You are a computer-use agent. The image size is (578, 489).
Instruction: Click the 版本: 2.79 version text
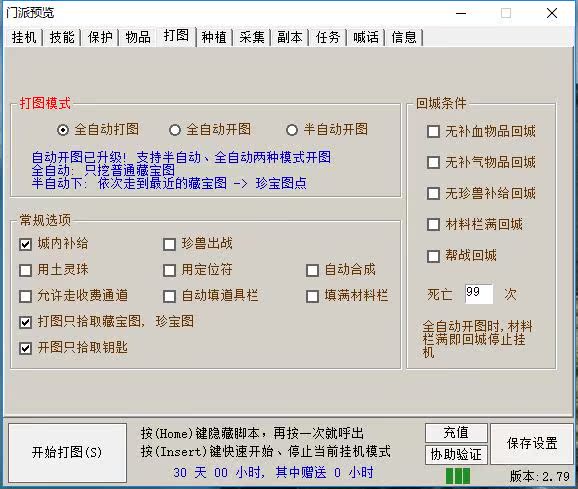coord(540,476)
